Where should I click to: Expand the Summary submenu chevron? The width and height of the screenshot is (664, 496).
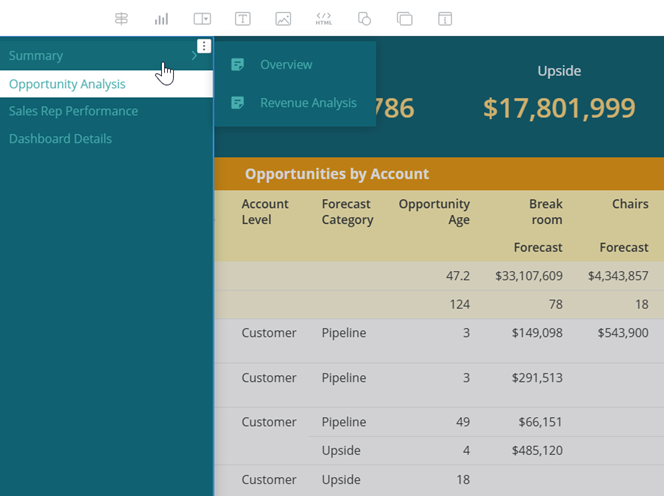coord(194,55)
